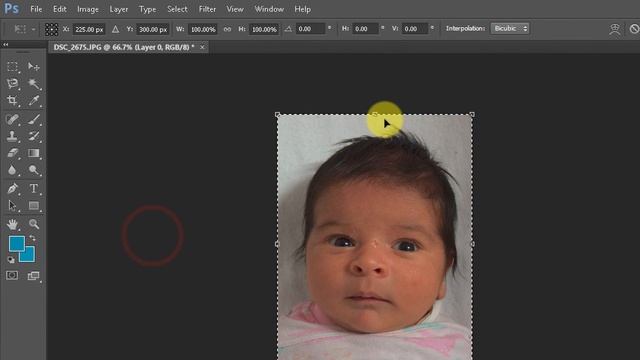Cancel the transform
640x360 pixels.
point(634,29)
